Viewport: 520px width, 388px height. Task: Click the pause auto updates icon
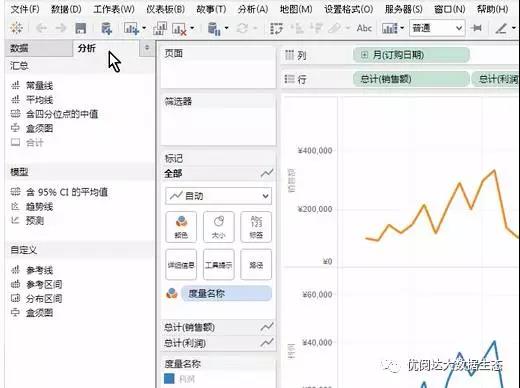(x=214, y=29)
